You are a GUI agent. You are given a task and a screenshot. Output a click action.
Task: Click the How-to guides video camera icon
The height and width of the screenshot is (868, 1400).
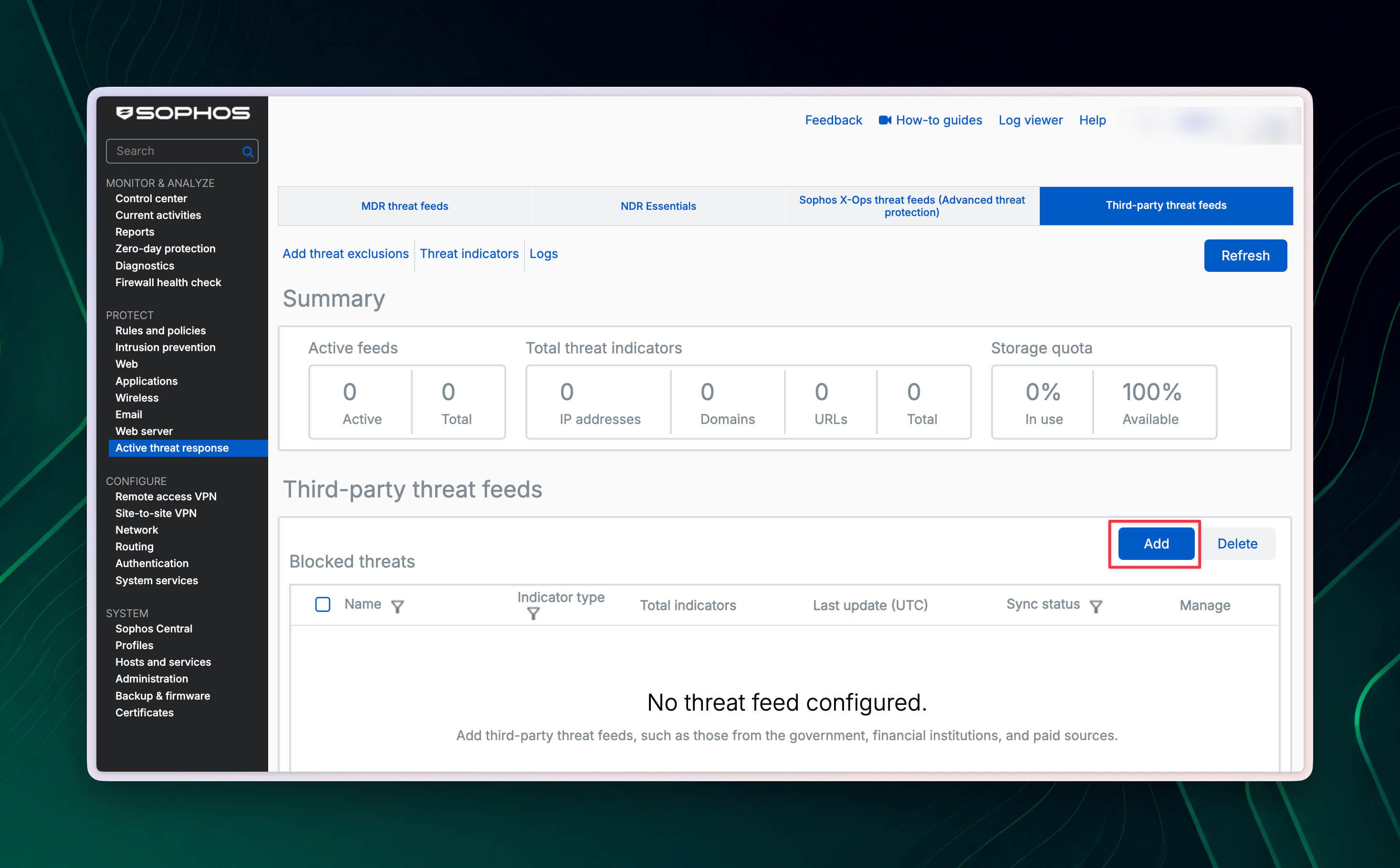pyautogui.click(x=885, y=120)
